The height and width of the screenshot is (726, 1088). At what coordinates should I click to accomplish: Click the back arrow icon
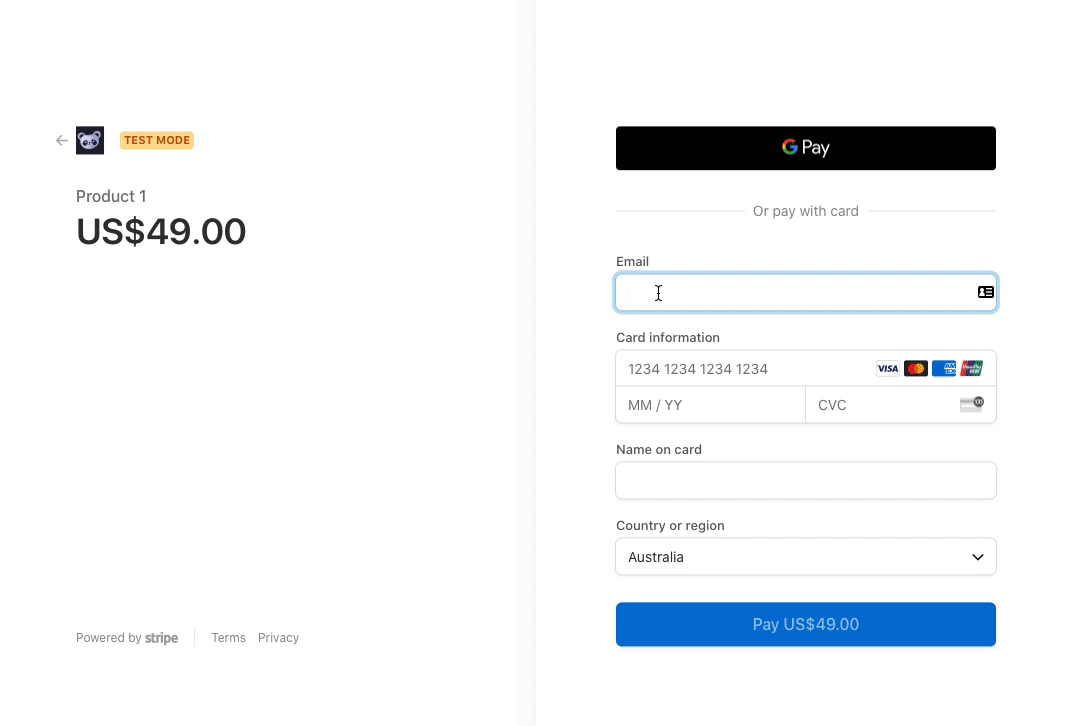pos(62,141)
